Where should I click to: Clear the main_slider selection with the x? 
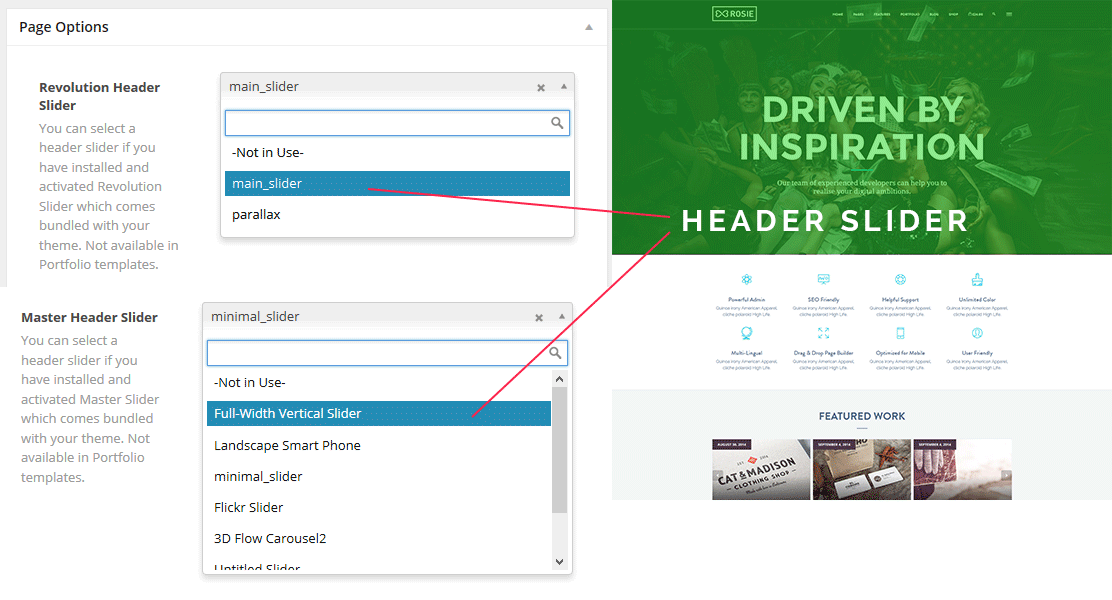click(541, 88)
